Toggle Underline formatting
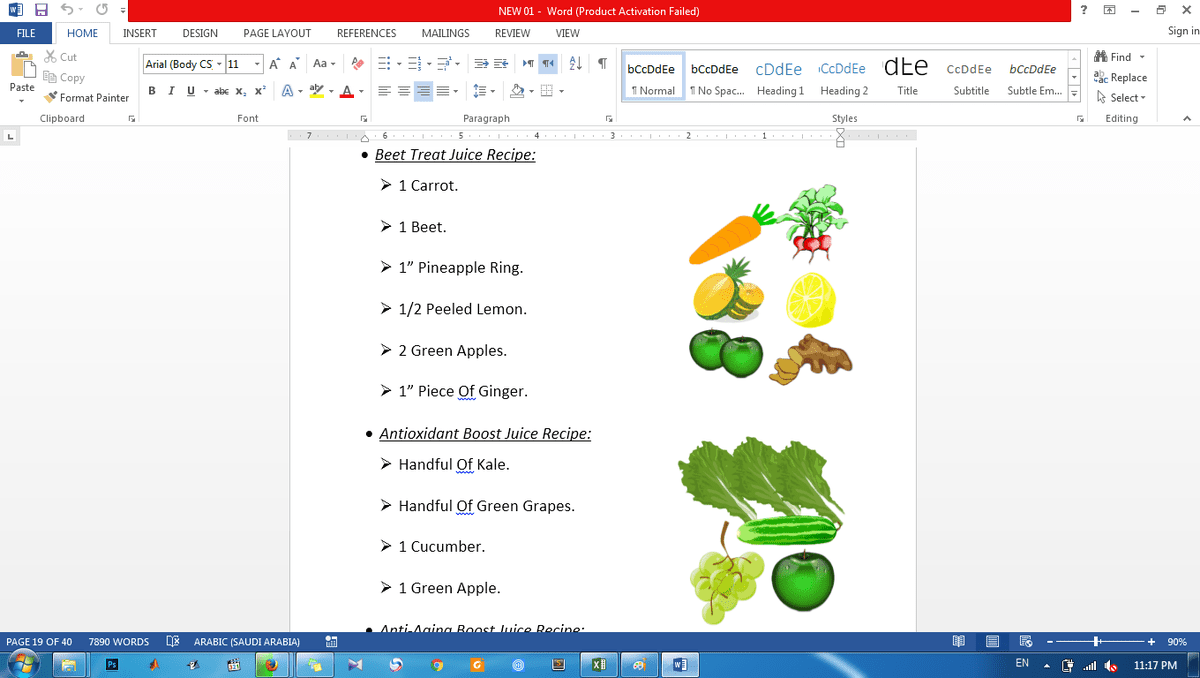Viewport: 1200px width, 678px height. [x=190, y=91]
